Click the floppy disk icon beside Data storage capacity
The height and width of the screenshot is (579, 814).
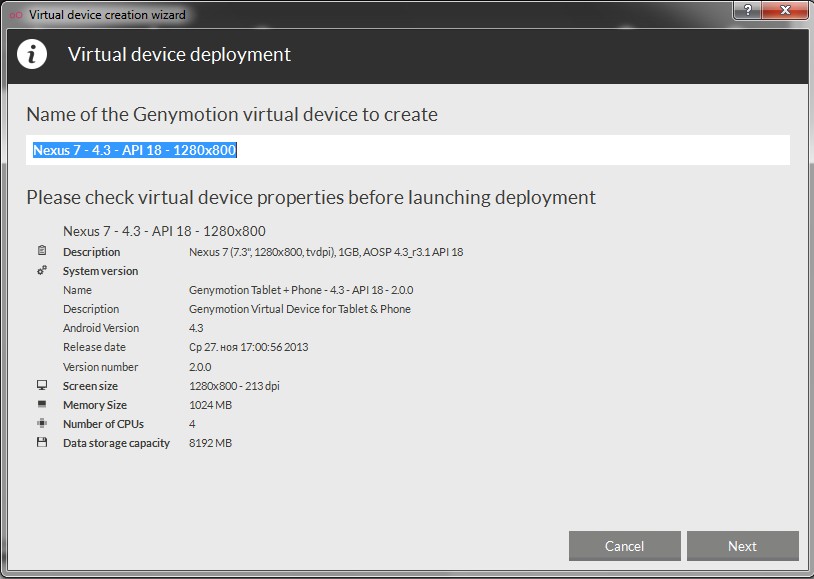pyautogui.click(x=42, y=442)
